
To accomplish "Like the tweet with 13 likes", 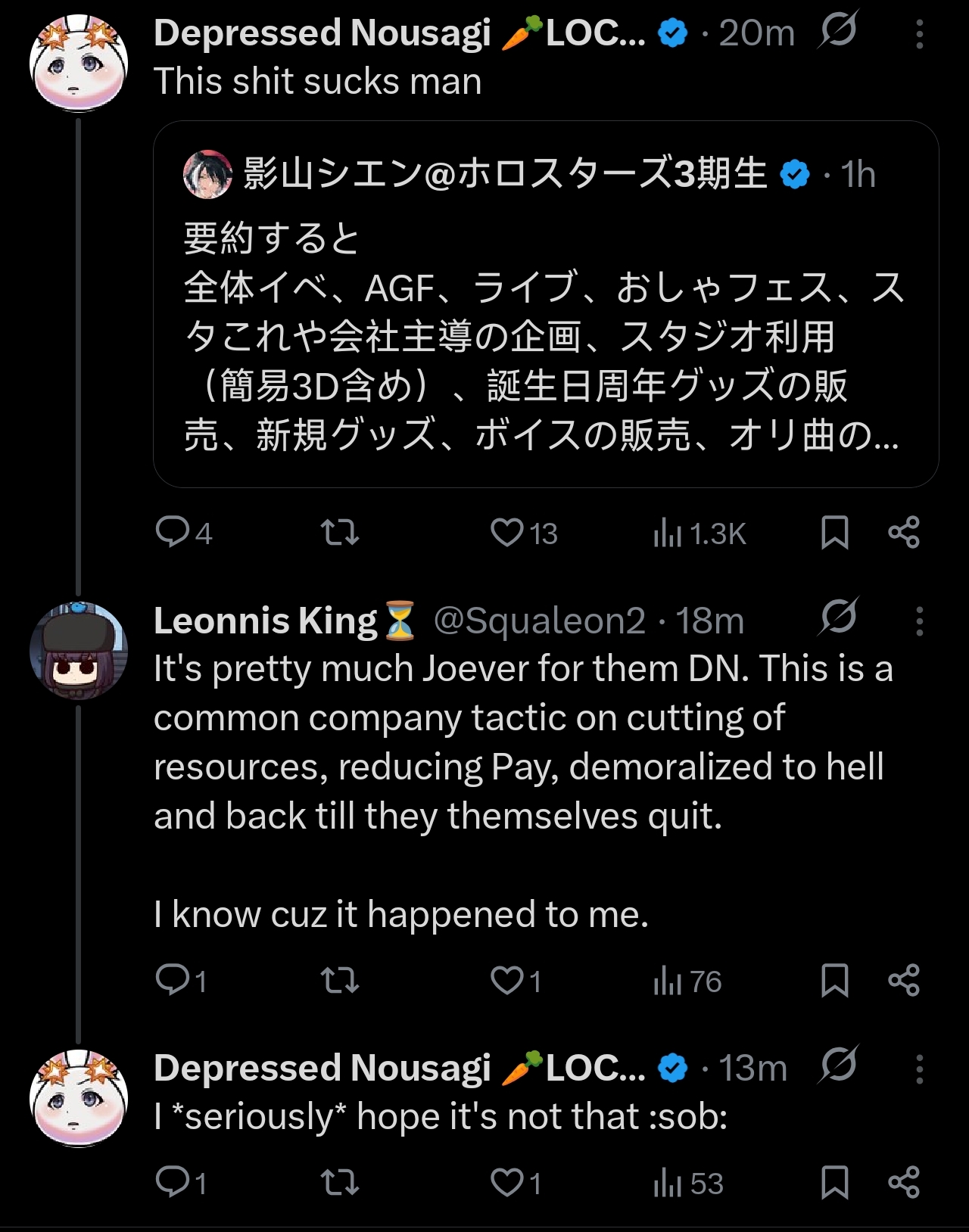I will (507, 532).
